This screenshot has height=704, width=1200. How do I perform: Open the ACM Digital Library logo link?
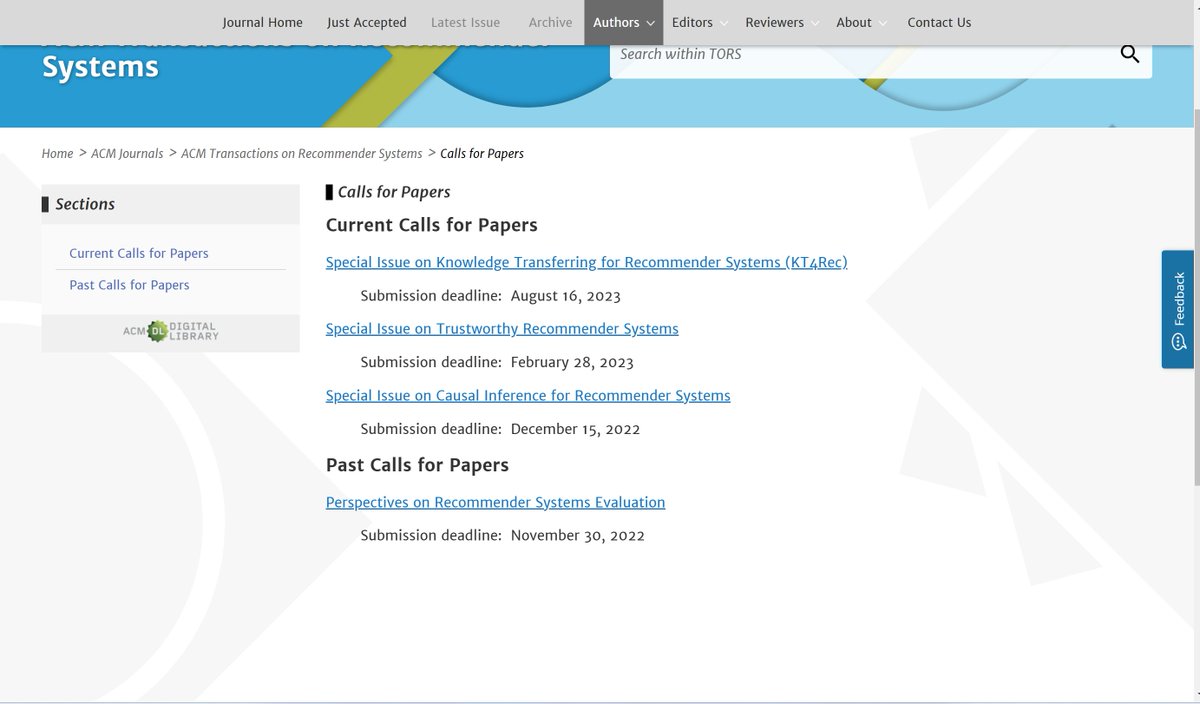point(170,331)
